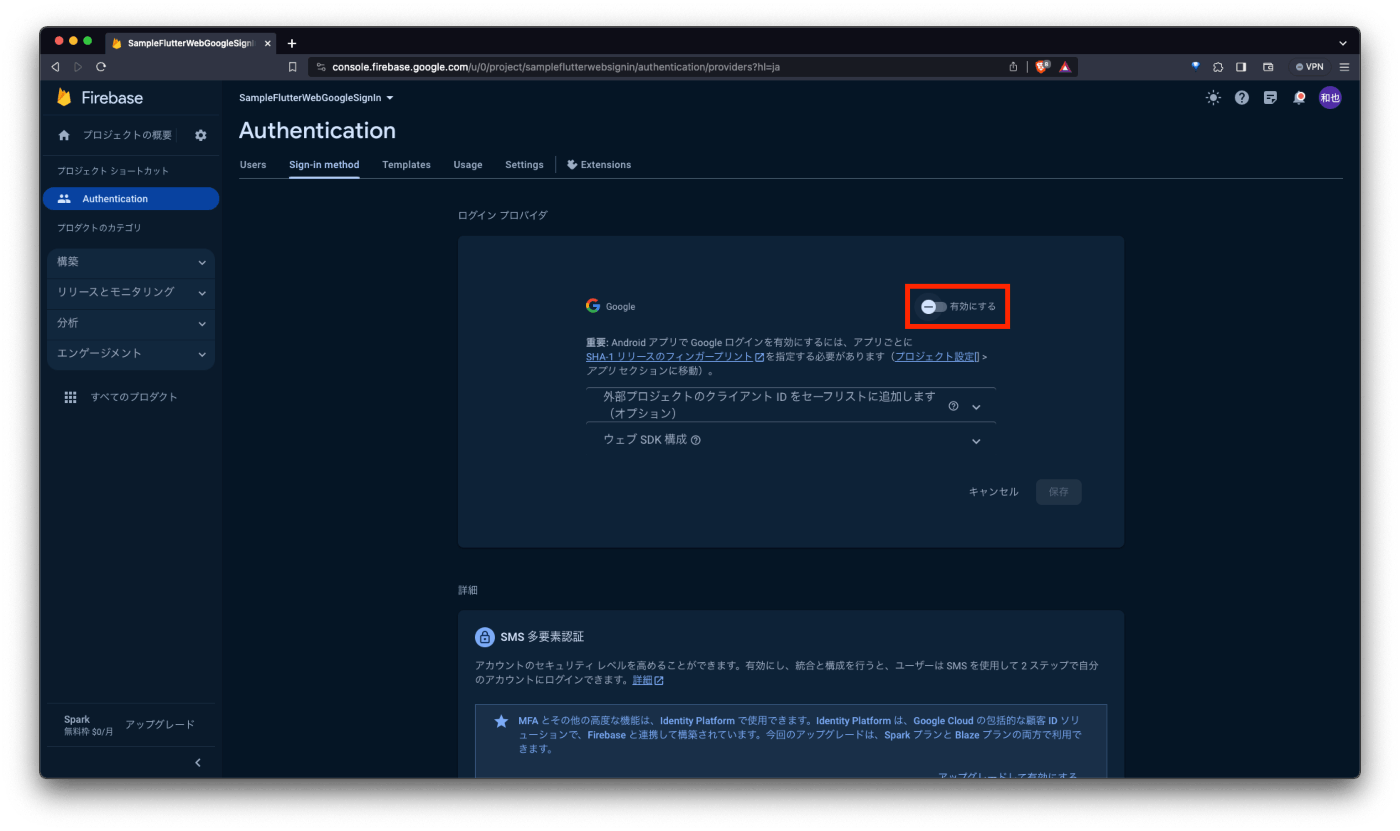This screenshot has height=831, width=1400.
Task: Close the SampleFlutterWebGoogleSignIn browser tab
Action: coord(268,43)
